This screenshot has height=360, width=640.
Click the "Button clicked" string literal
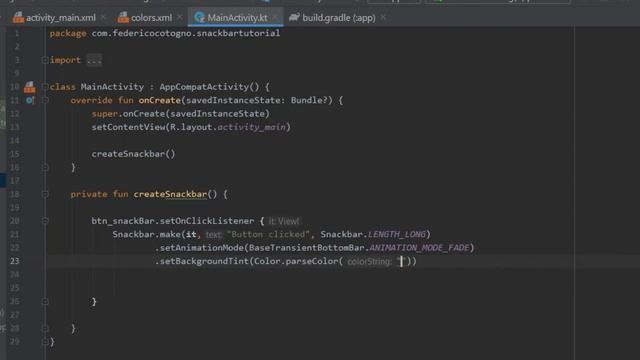(x=269, y=234)
